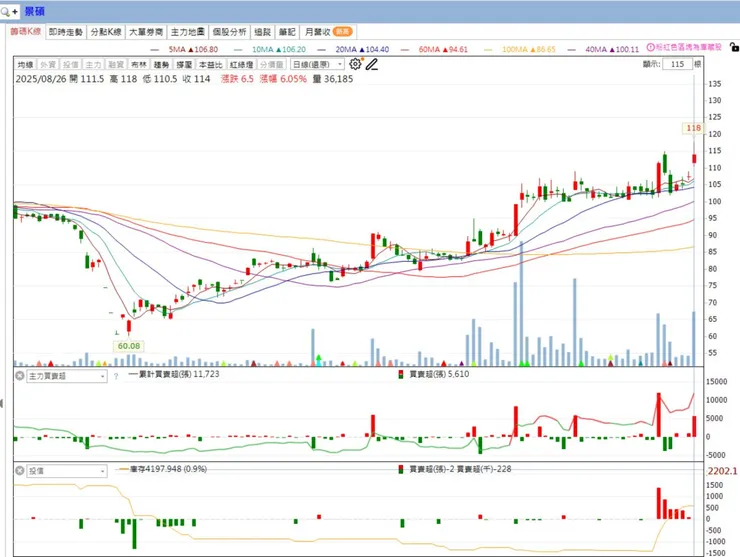Close the 主力買賣超 indicator panel
Viewport: 740px width, 557px height.
19,376
